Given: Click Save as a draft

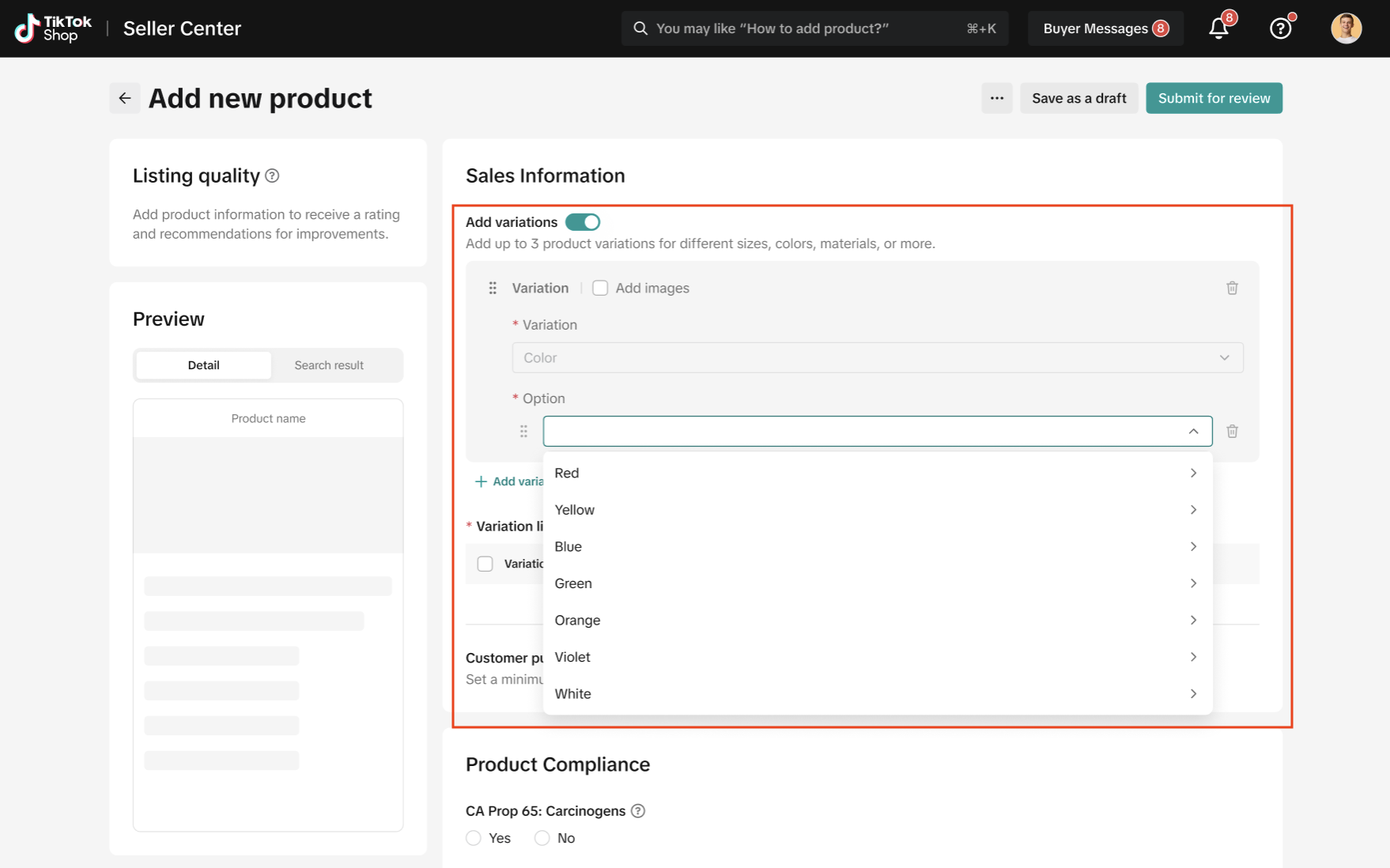Looking at the screenshot, I should coord(1078,98).
